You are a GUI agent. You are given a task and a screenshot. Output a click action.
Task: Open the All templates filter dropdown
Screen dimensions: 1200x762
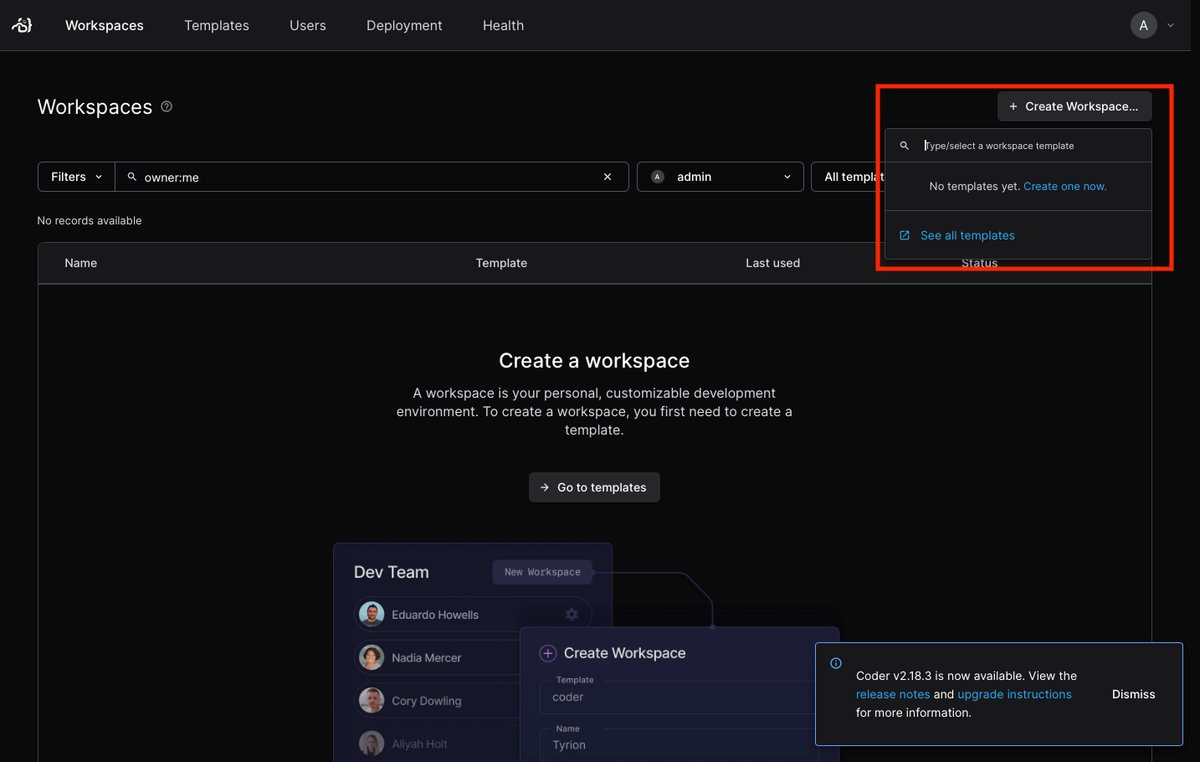848,177
